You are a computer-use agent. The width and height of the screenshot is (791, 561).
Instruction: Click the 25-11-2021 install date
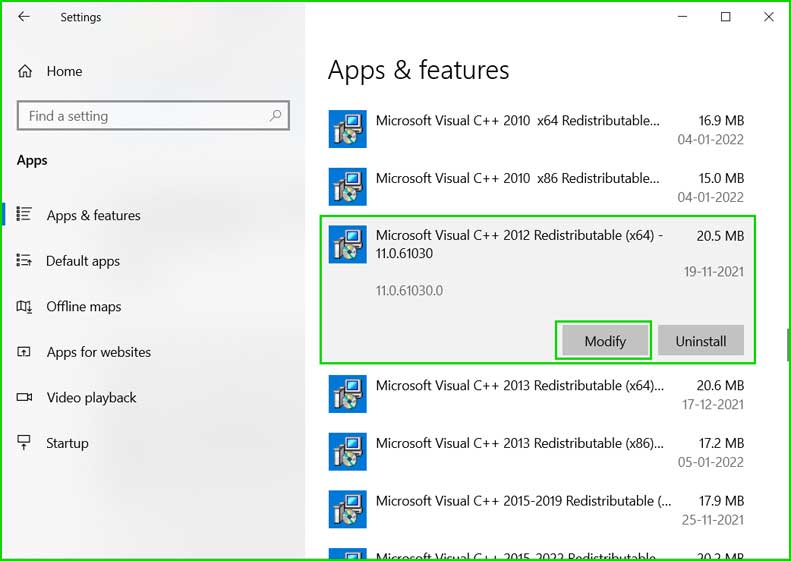click(x=713, y=520)
